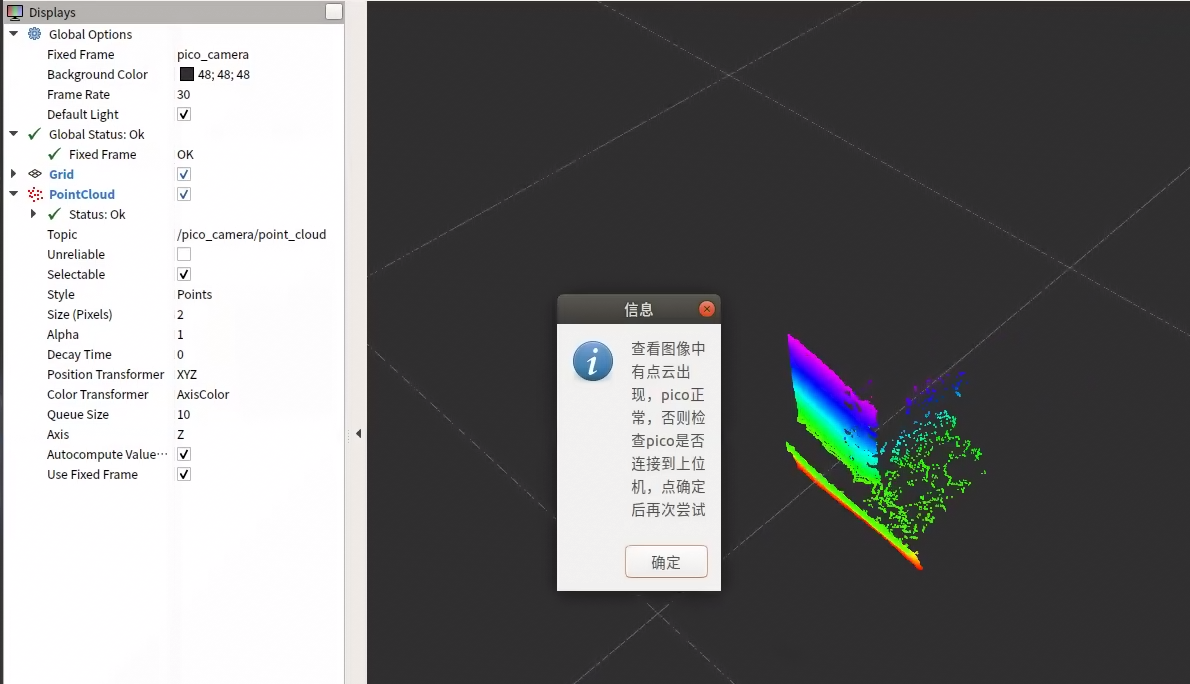The height and width of the screenshot is (684, 1190).
Task: Select the Topic value /pico_camera/point_cloud field
Action: tap(251, 234)
